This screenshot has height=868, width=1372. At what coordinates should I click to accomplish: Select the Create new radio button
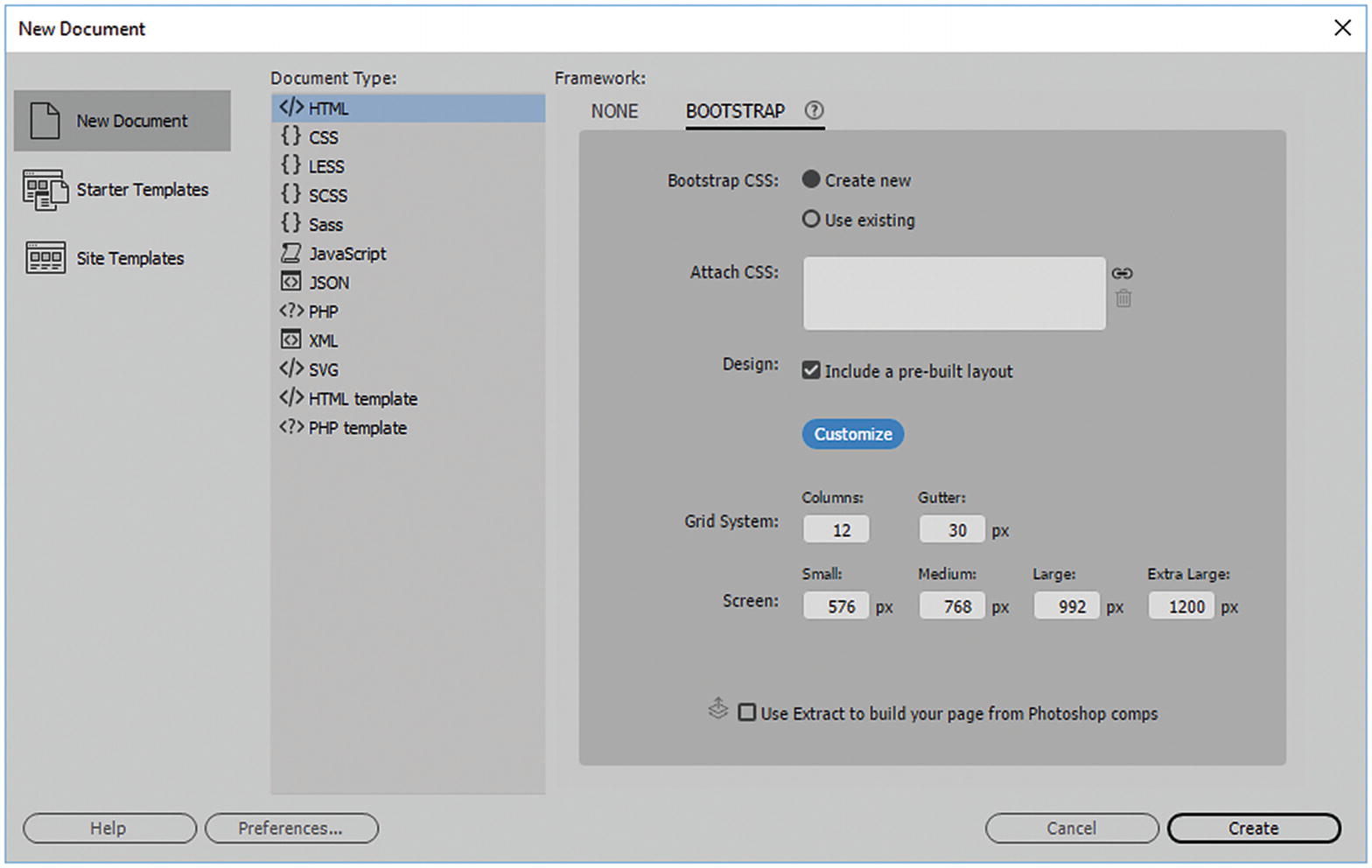[x=811, y=179]
